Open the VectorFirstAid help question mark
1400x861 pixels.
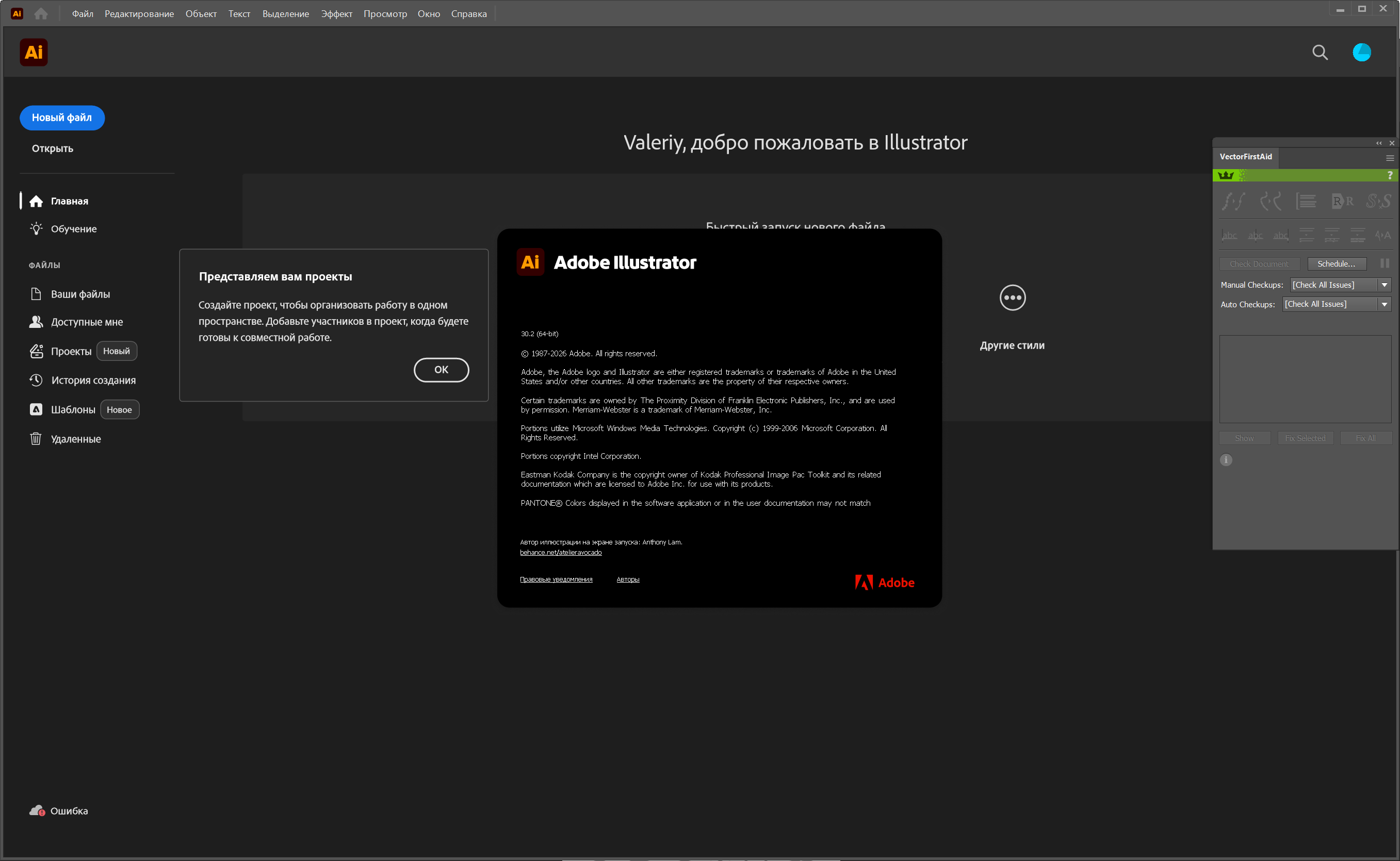coord(1390,175)
